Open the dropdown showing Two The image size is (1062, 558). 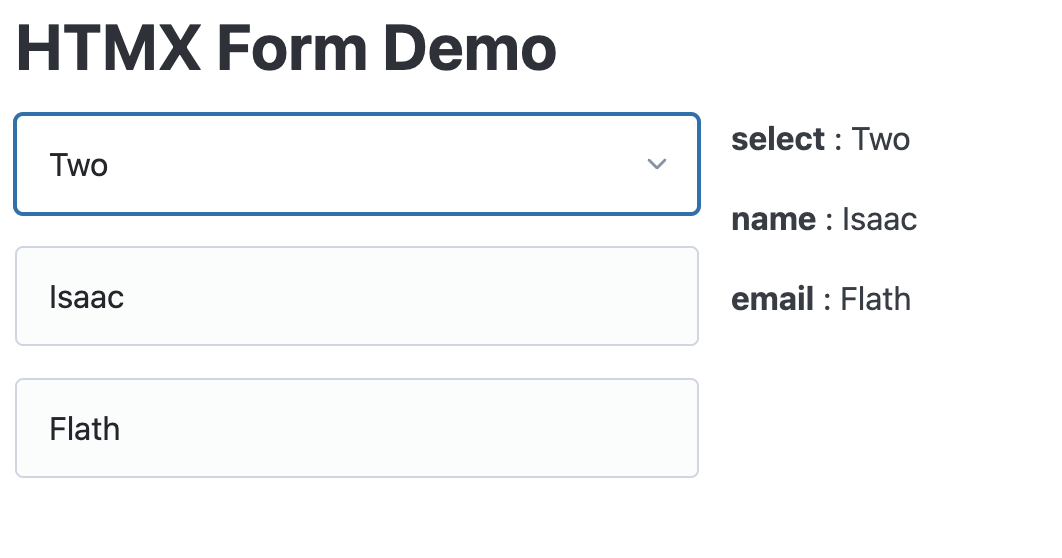357,164
